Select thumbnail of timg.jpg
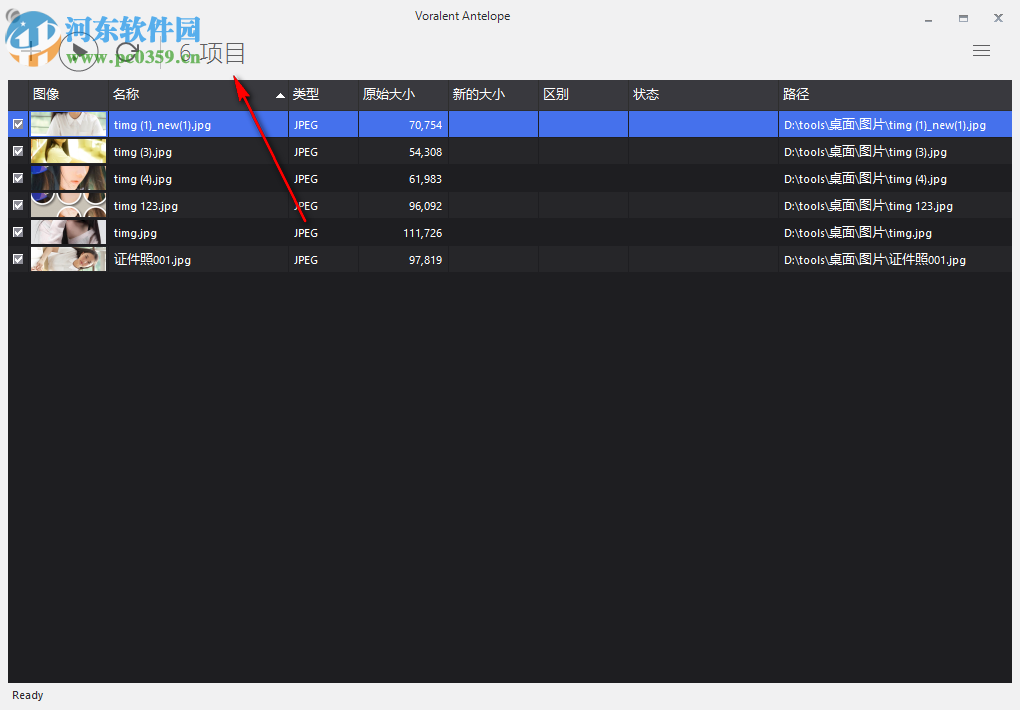Image resolution: width=1020 pixels, height=710 pixels. click(x=68, y=232)
